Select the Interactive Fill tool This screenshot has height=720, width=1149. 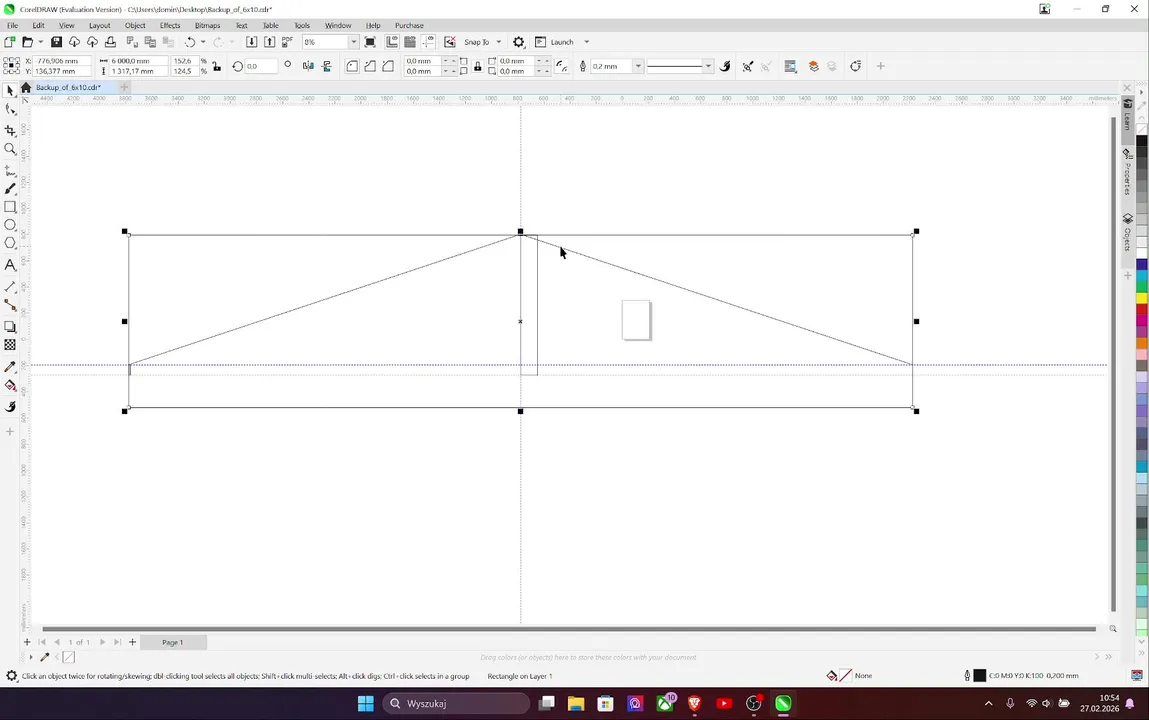[x=10, y=386]
